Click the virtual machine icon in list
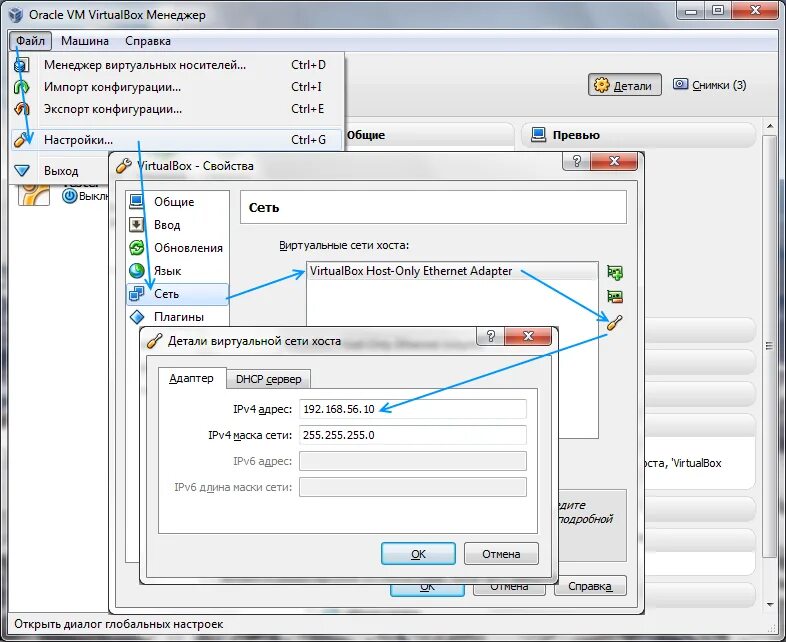786x642 pixels. tap(34, 194)
